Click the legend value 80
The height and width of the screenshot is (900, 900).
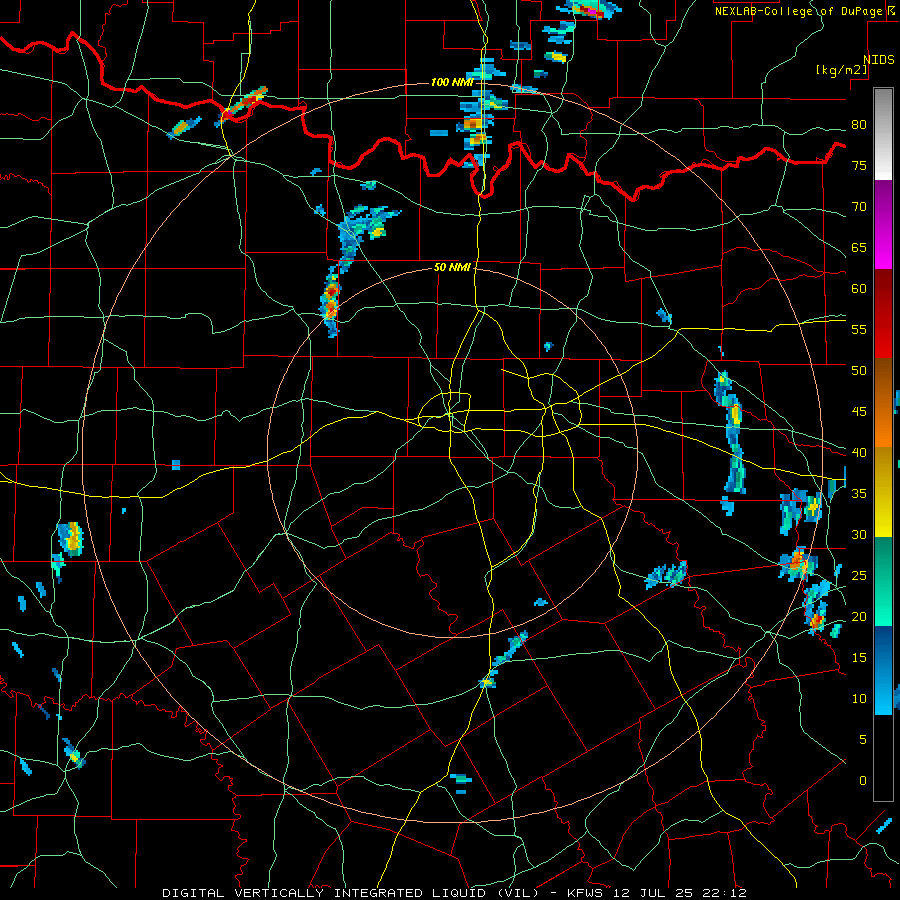pos(859,125)
